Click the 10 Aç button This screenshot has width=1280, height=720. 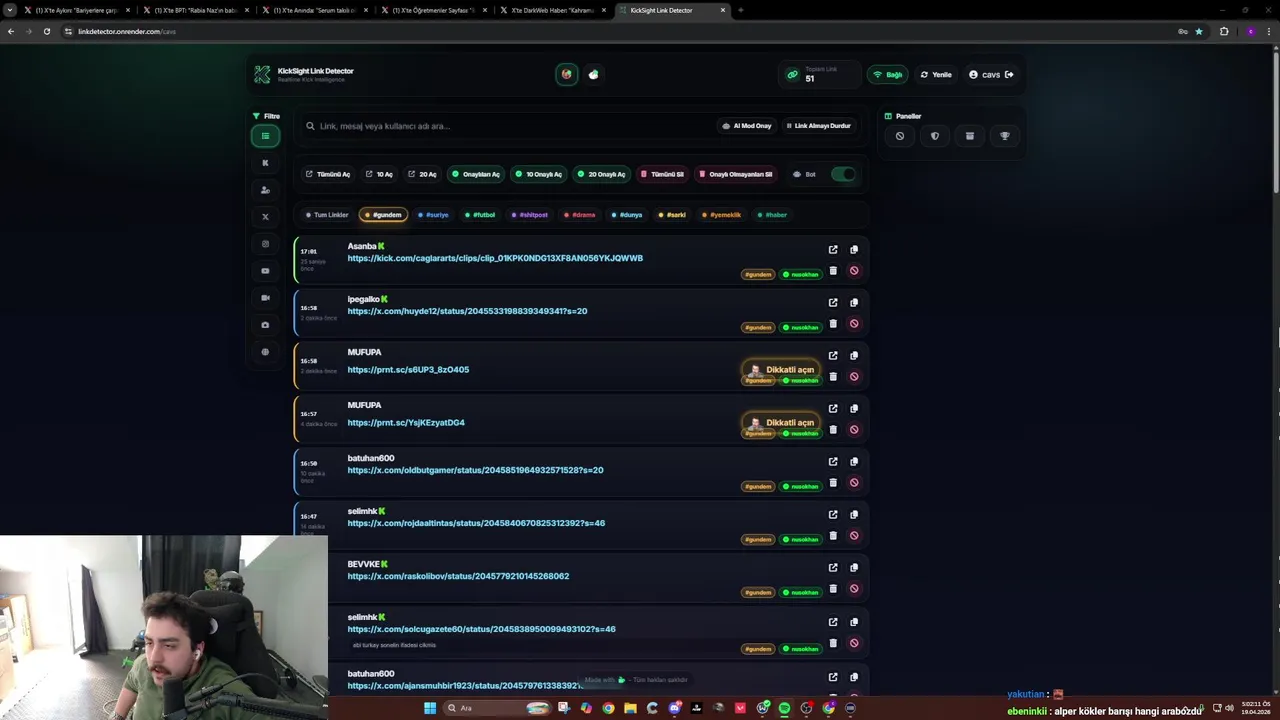pos(379,174)
